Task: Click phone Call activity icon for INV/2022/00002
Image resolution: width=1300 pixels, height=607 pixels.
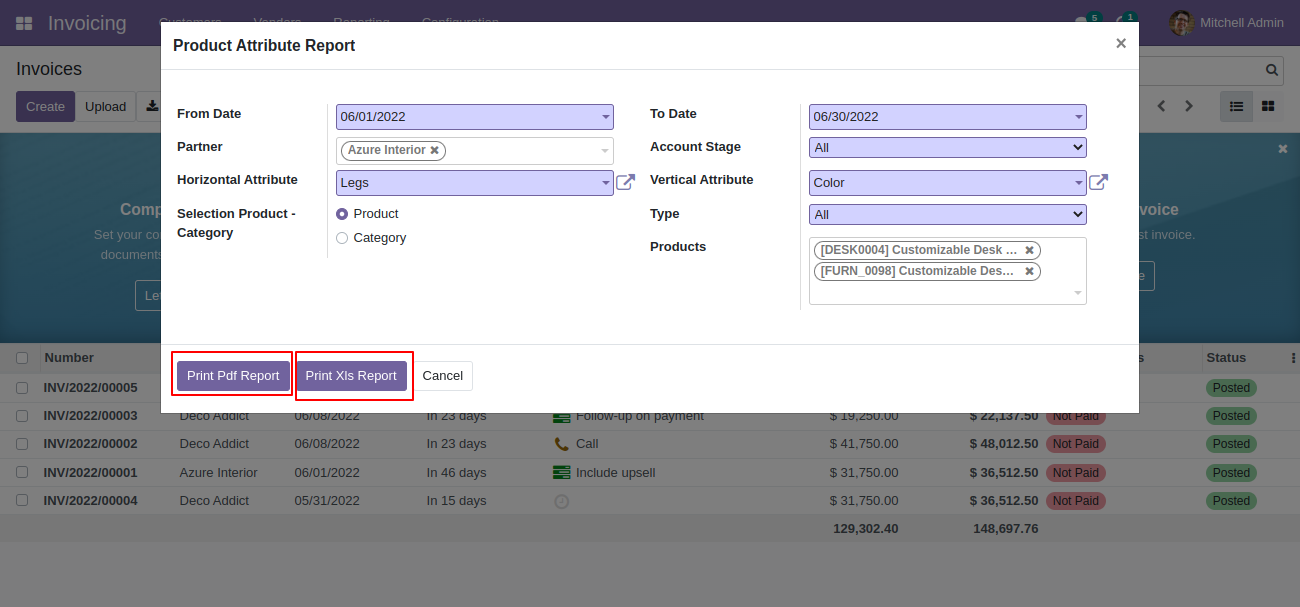Action: coord(561,443)
